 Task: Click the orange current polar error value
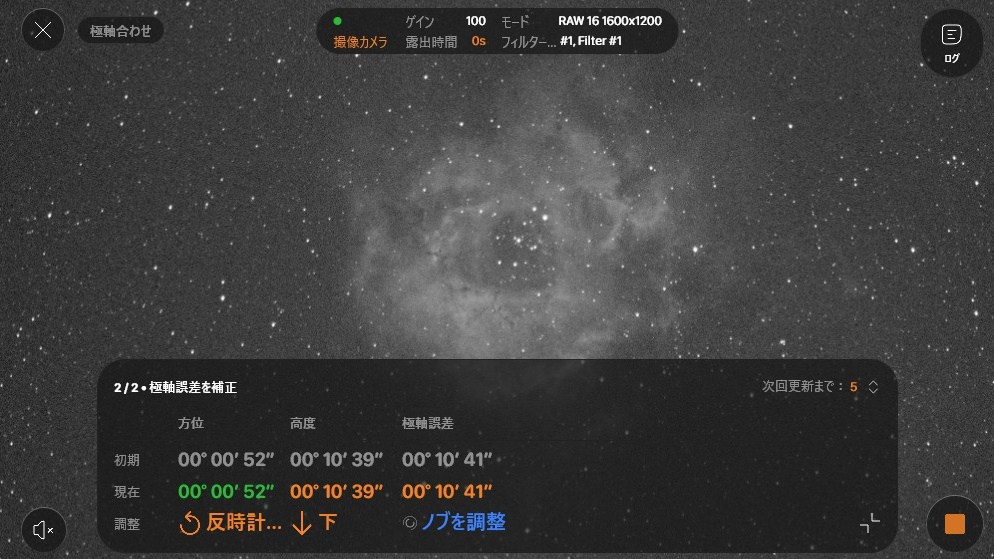pyautogui.click(x=447, y=491)
